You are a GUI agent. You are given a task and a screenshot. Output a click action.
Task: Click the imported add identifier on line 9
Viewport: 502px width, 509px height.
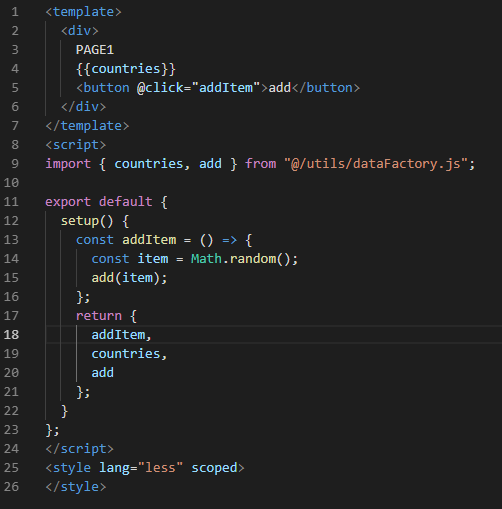(210, 164)
